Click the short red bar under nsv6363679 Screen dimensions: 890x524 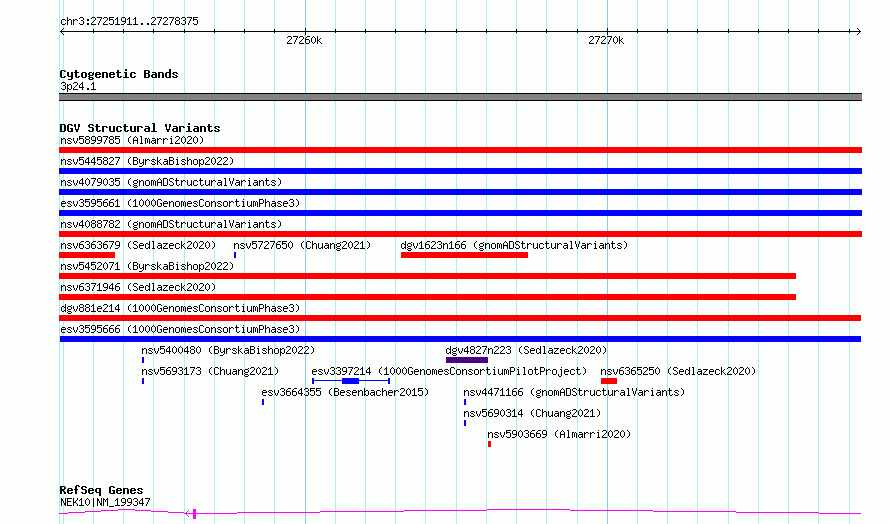tap(87, 255)
